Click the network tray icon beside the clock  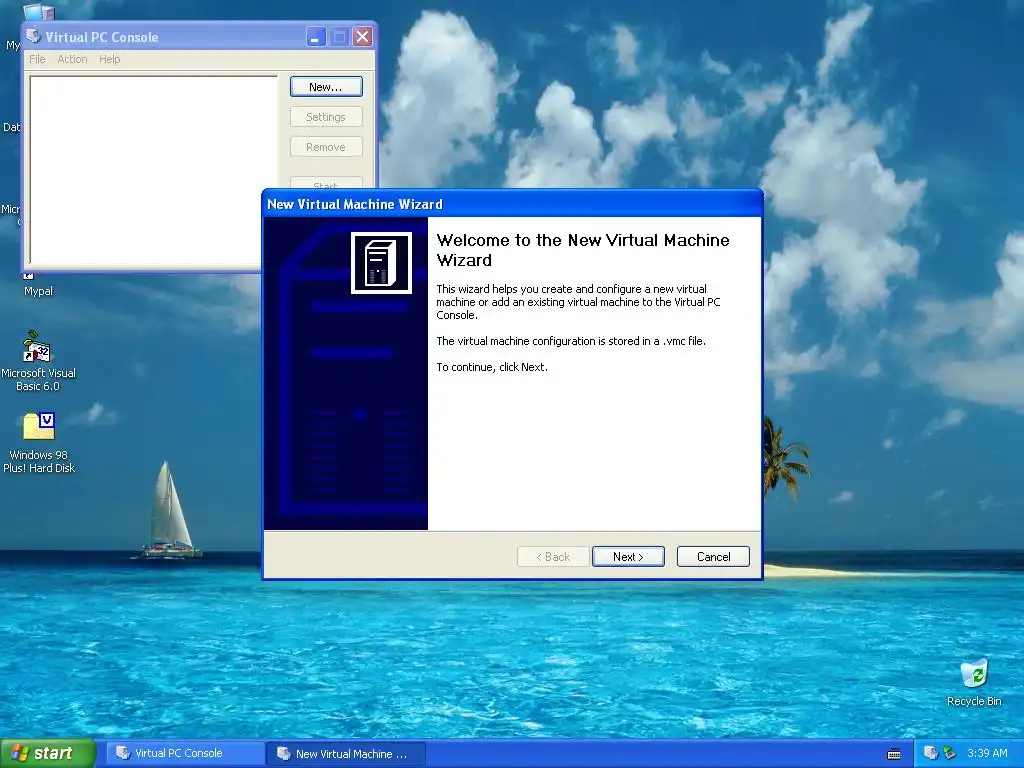point(950,753)
